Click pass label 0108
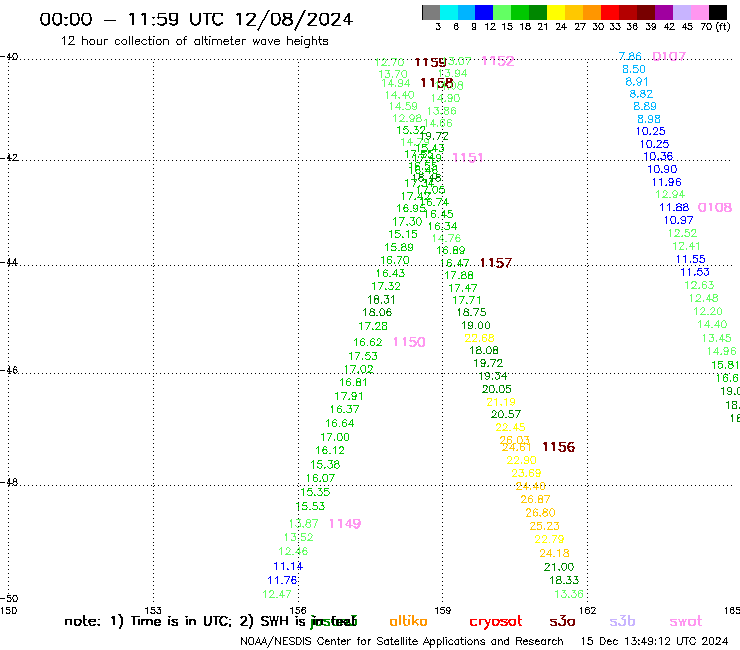 coord(715,207)
